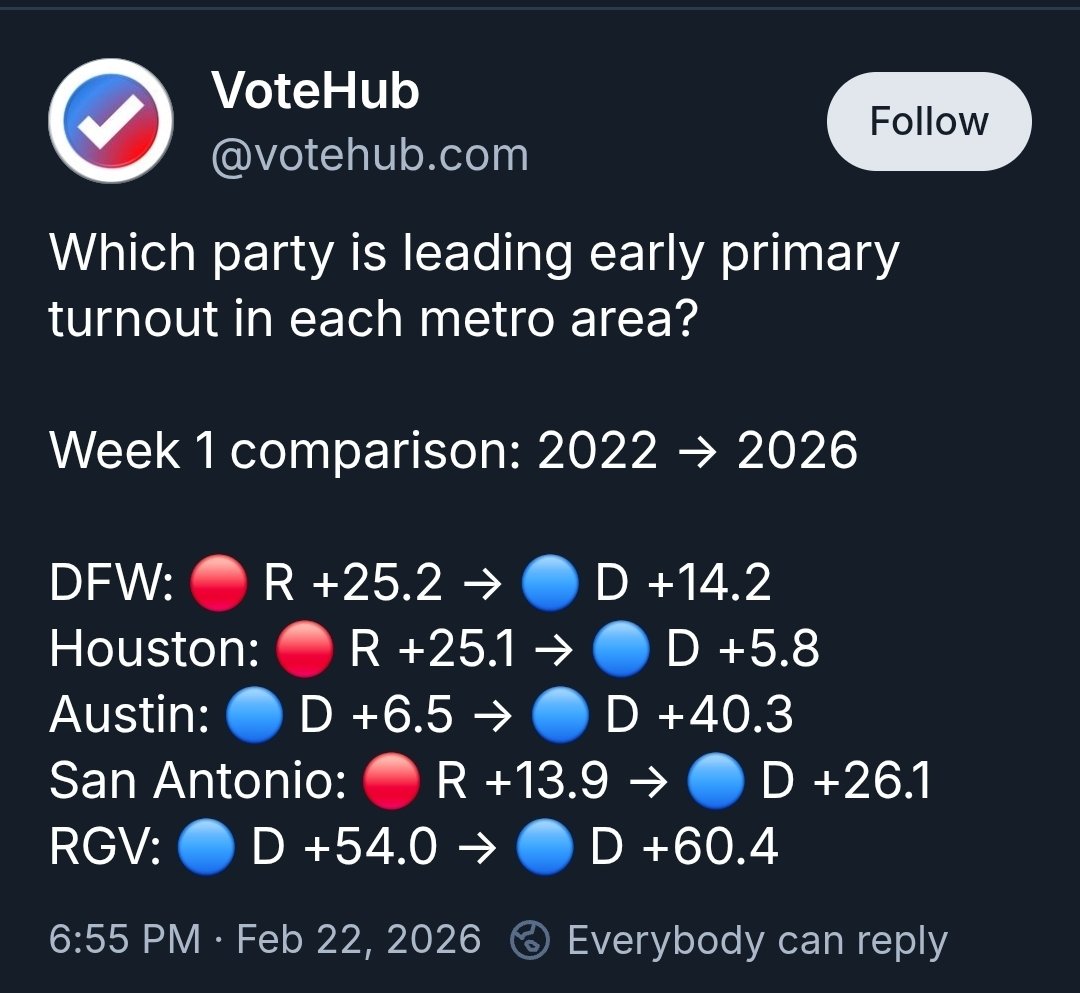Click the blue circle before D +54.0
Screen dimensions: 1080x993
pyautogui.click(x=206, y=849)
